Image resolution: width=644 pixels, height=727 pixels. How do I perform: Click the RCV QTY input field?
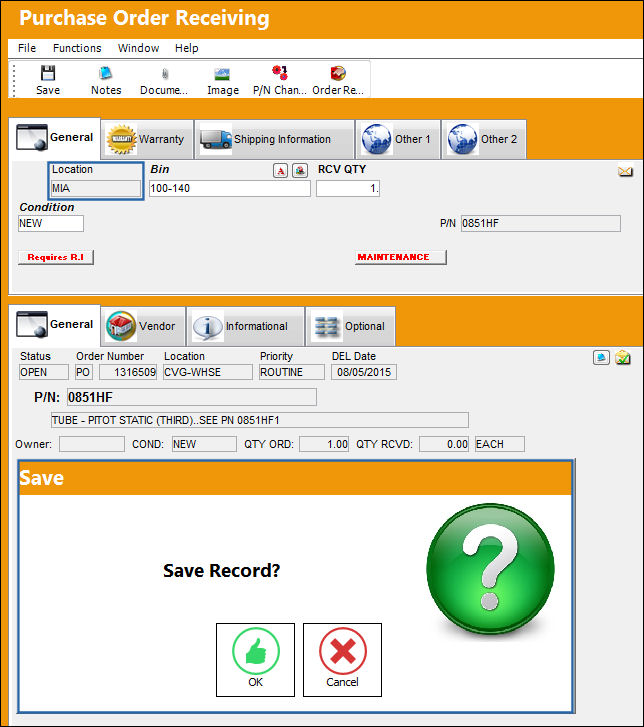(348, 188)
